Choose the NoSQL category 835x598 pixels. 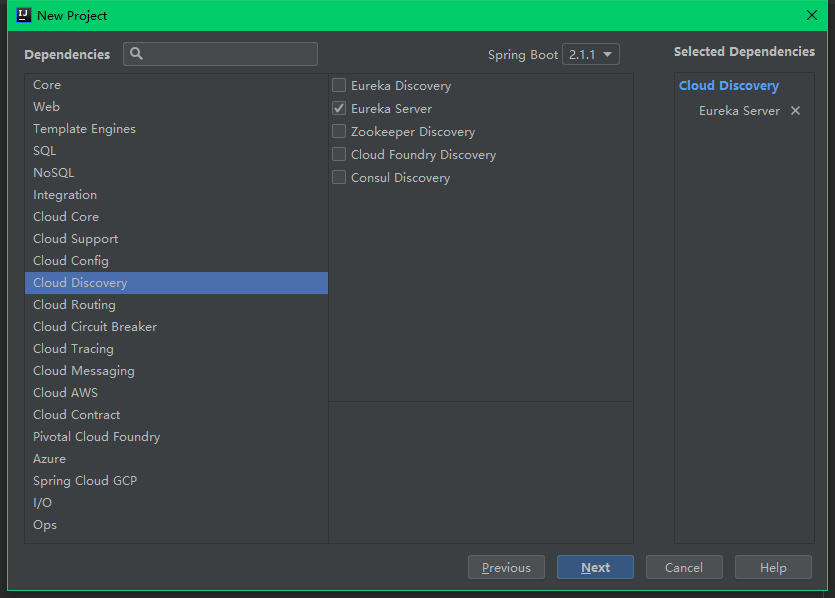(176, 173)
